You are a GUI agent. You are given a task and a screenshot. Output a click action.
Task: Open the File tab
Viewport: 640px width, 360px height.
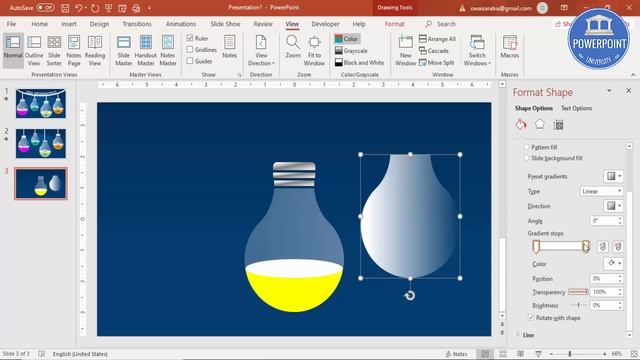(11, 24)
